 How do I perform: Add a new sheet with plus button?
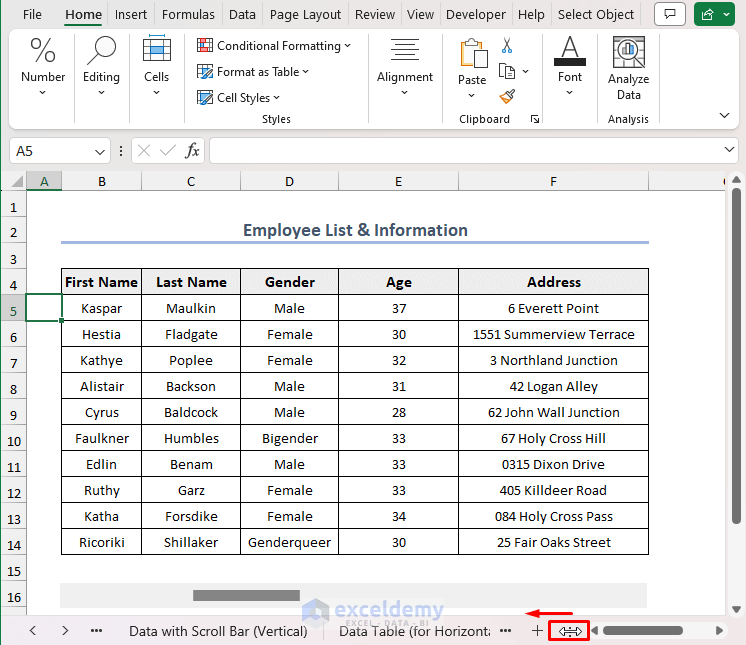pyautogui.click(x=537, y=631)
